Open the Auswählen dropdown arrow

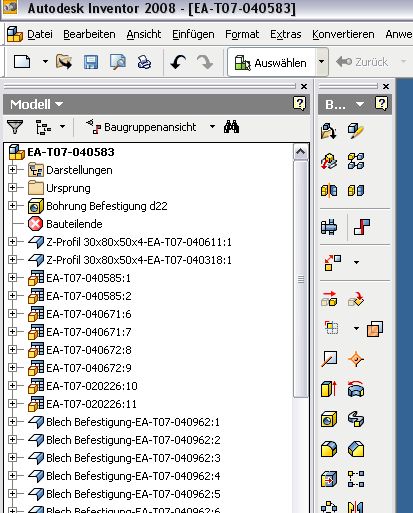point(321,62)
